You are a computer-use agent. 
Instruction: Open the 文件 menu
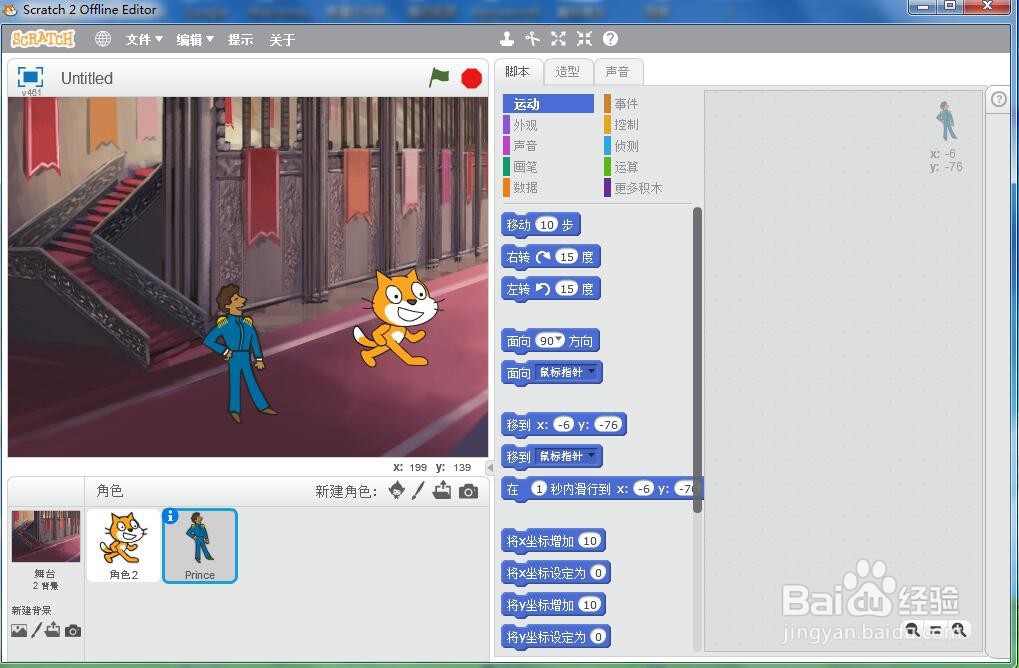(144, 40)
